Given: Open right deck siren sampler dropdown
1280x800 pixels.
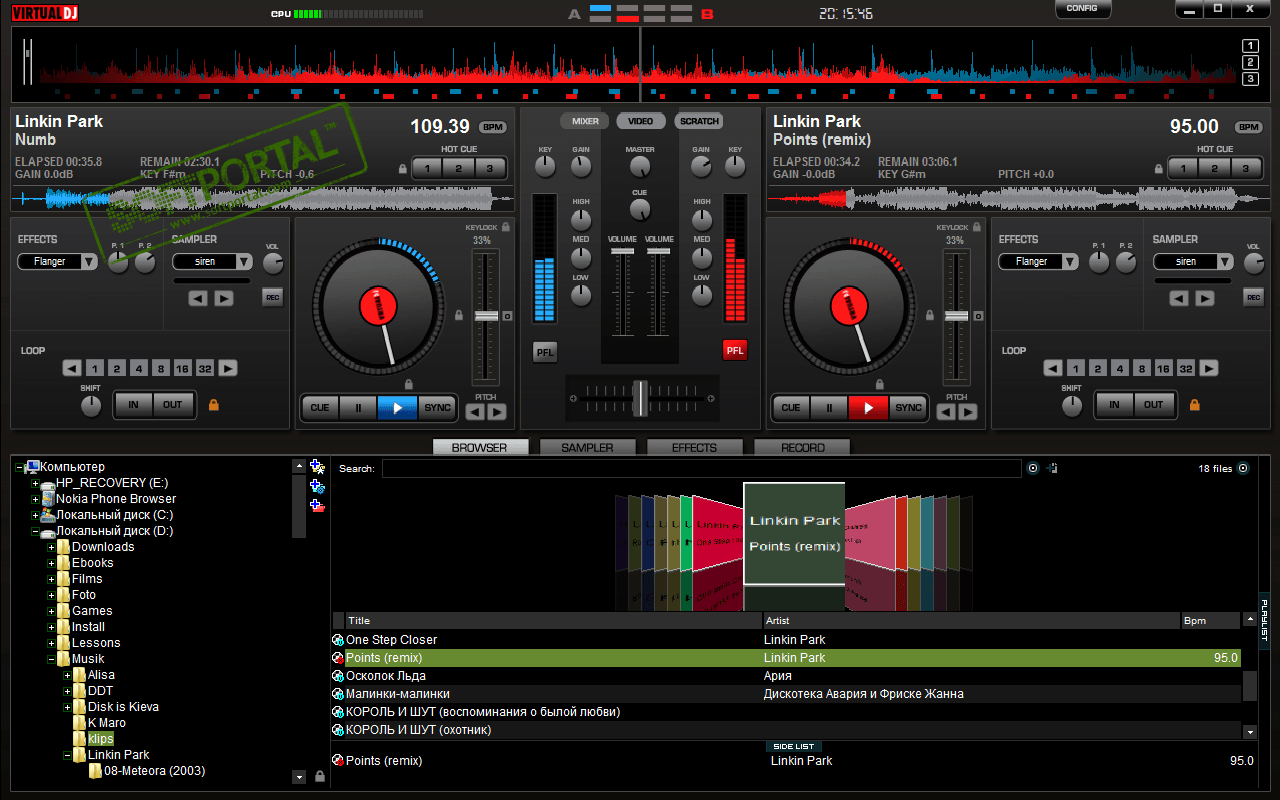Looking at the screenshot, I should tap(1193, 262).
